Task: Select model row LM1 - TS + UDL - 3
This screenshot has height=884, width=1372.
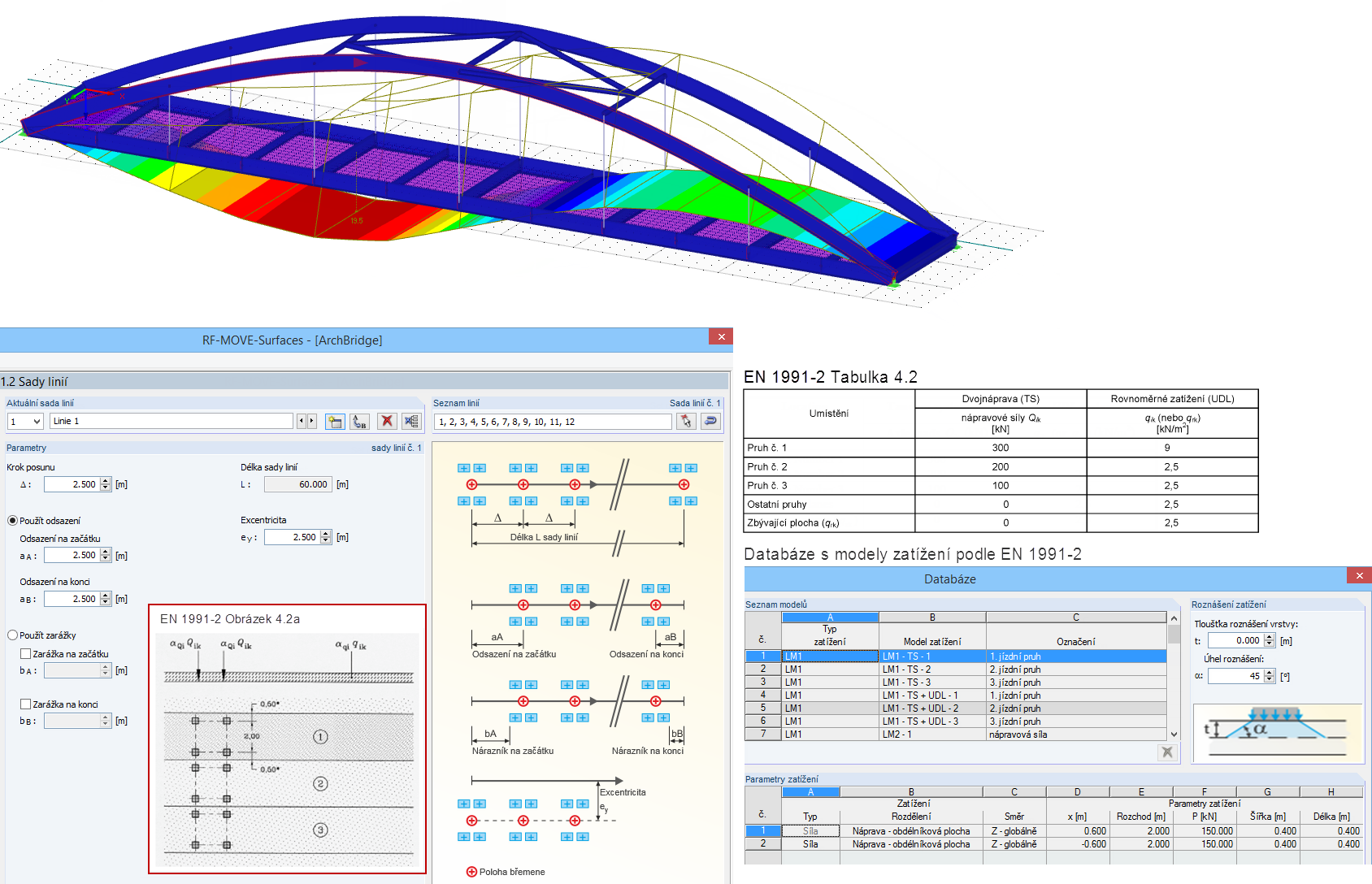Action: (x=956, y=721)
